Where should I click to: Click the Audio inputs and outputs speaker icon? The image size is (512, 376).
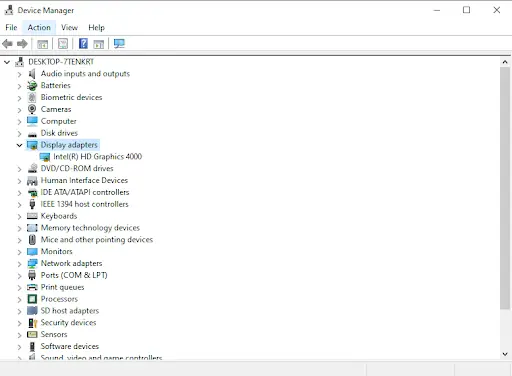click(32, 74)
